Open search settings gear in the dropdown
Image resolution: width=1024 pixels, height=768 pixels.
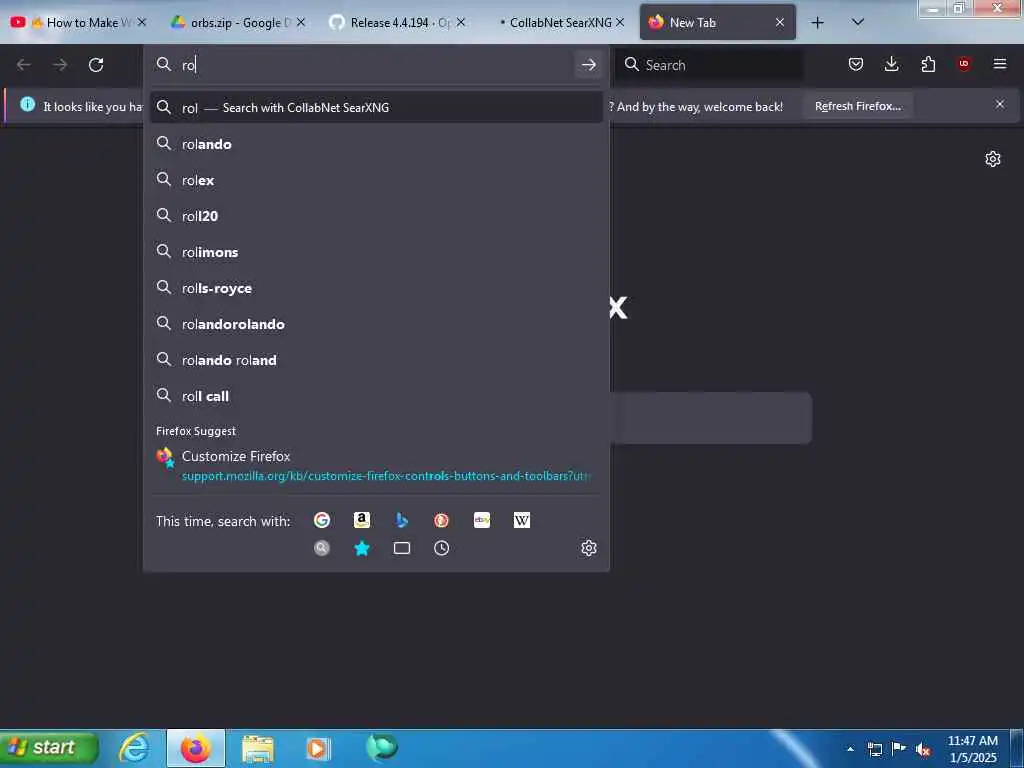click(588, 548)
